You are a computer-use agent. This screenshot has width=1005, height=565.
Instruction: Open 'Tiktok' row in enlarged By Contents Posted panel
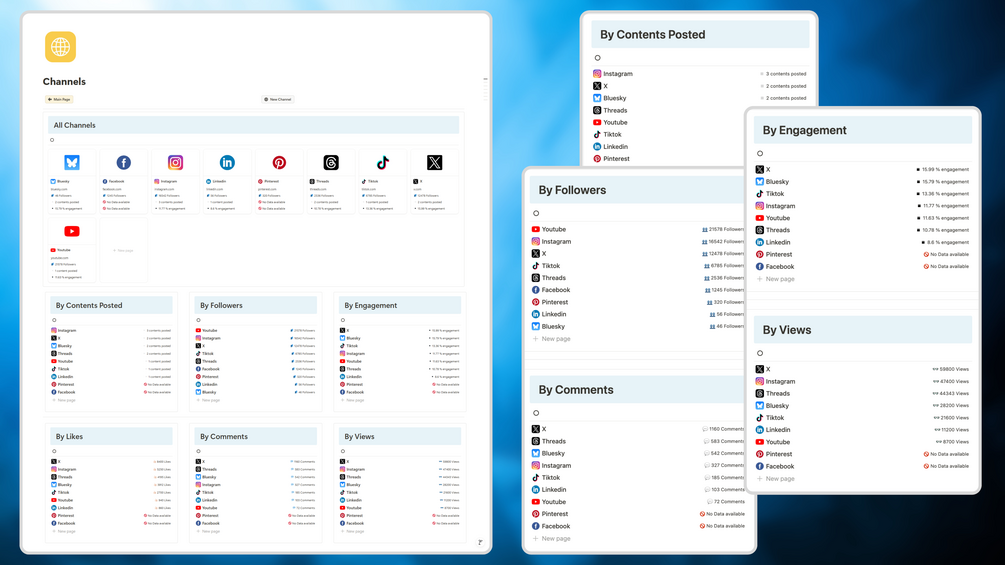[x=700, y=135]
